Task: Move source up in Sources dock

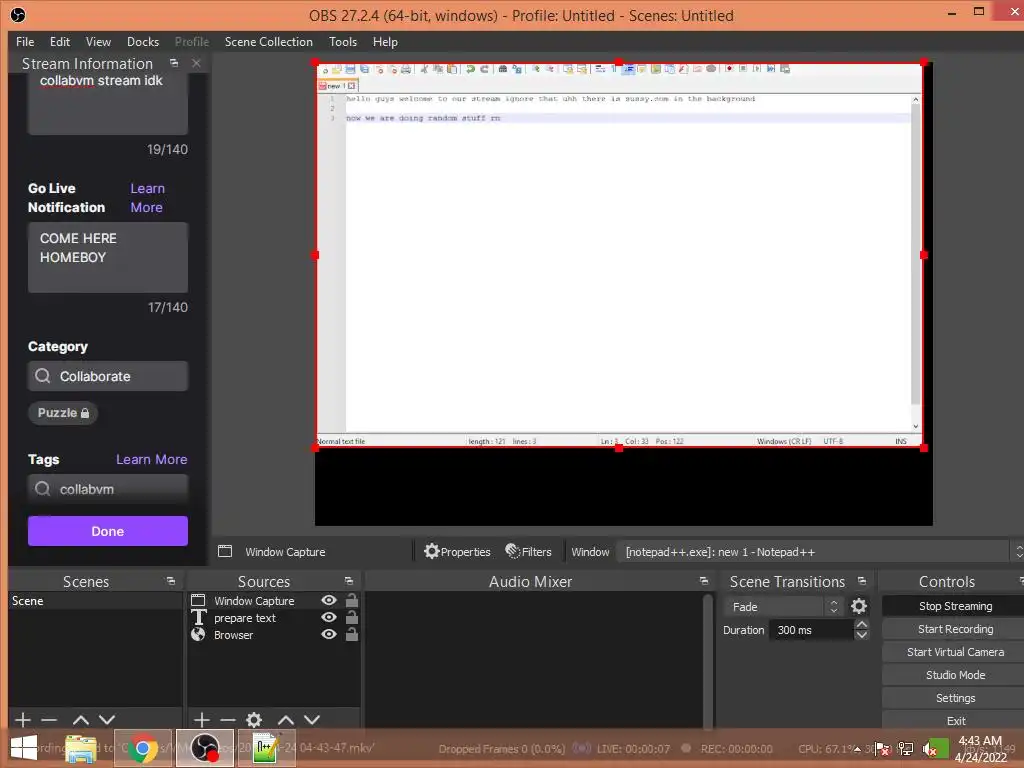Action: tap(286, 720)
